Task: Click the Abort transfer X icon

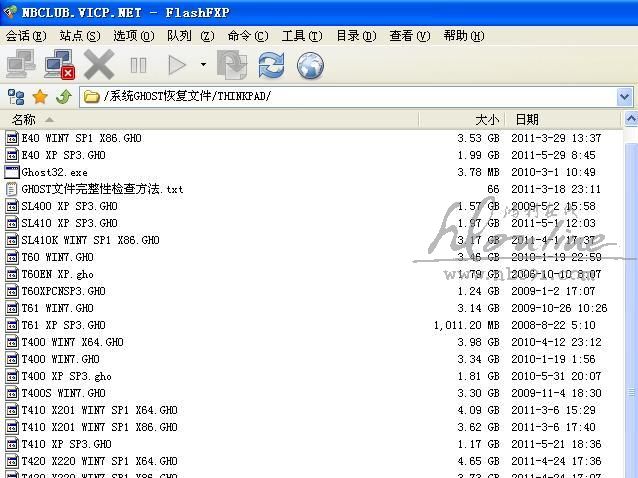Action: pyautogui.click(x=99, y=66)
